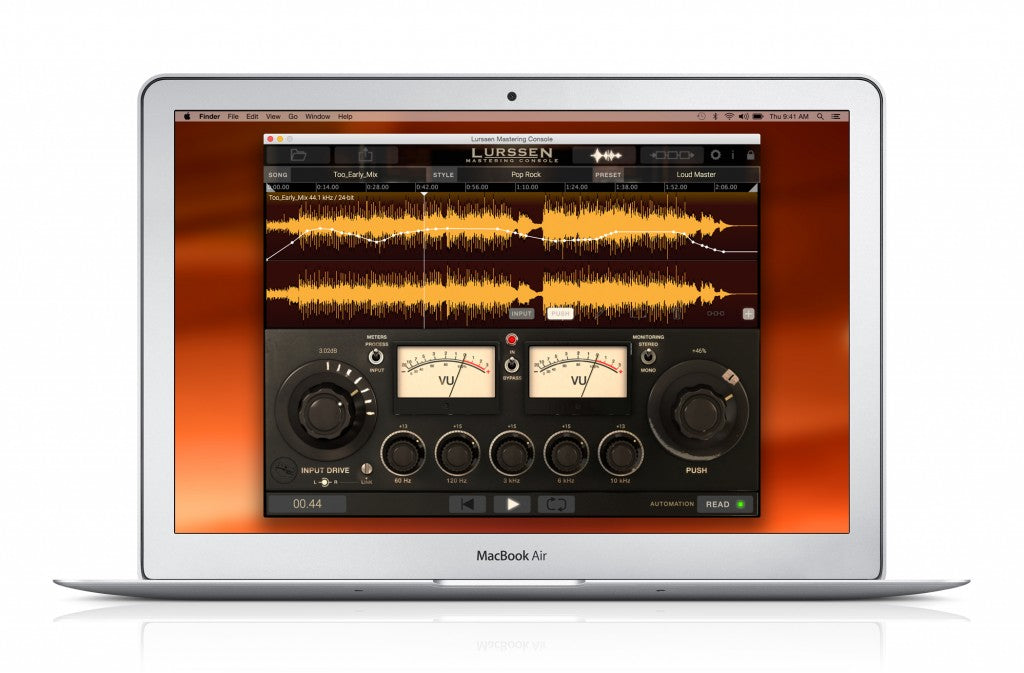Open the Go menu
This screenshot has height=673, width=1024.
(x=293, y=117)
